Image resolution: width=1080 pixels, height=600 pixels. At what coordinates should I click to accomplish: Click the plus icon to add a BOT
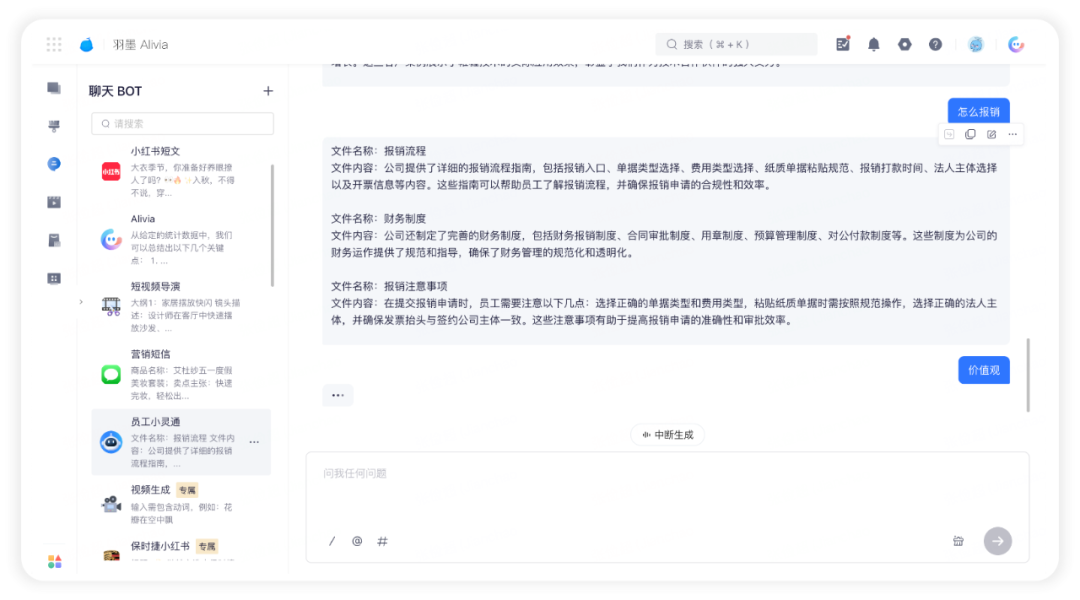[x=268, y=91]
